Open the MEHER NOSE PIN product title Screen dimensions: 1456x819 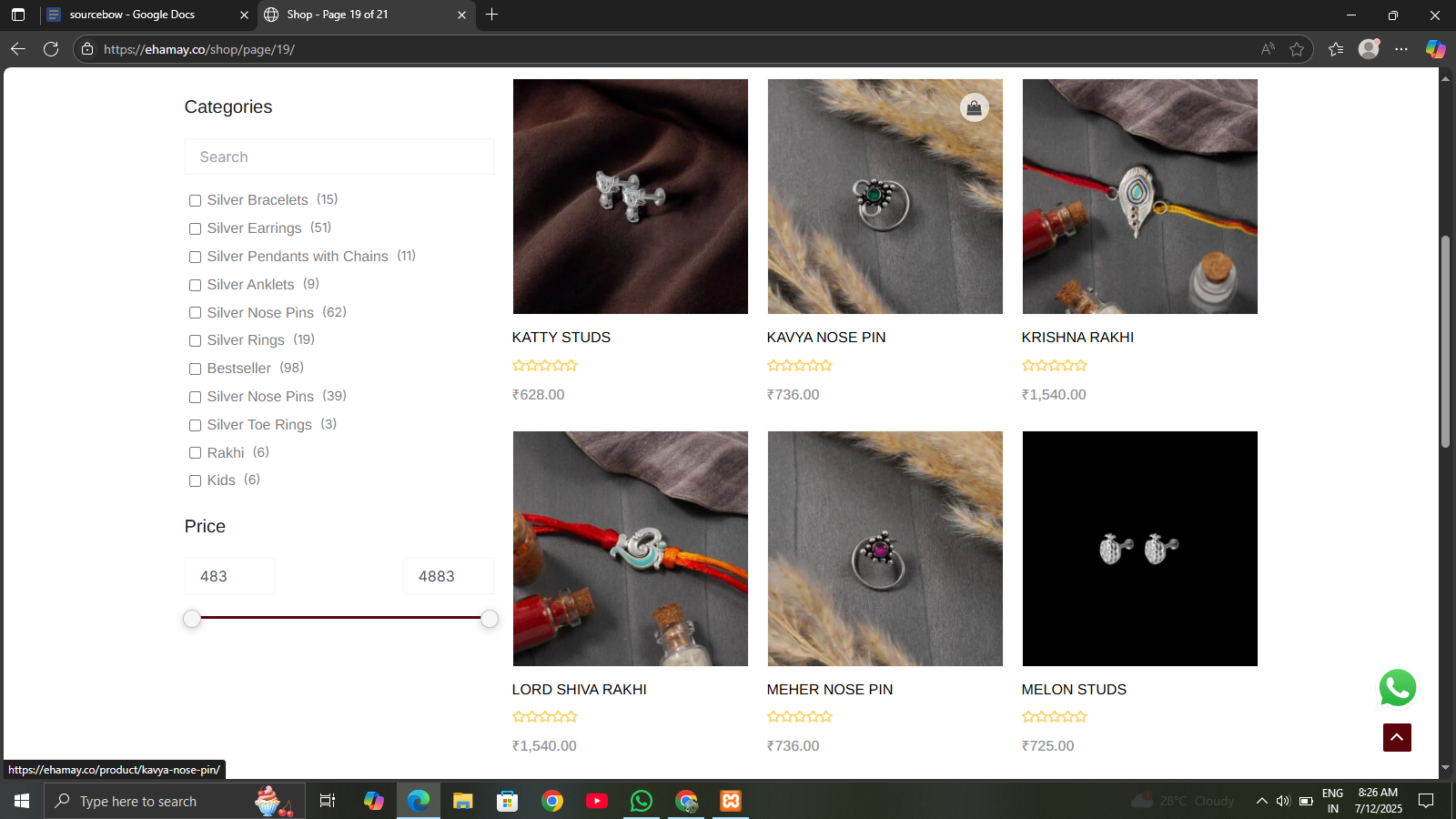(x=830, y=689)
